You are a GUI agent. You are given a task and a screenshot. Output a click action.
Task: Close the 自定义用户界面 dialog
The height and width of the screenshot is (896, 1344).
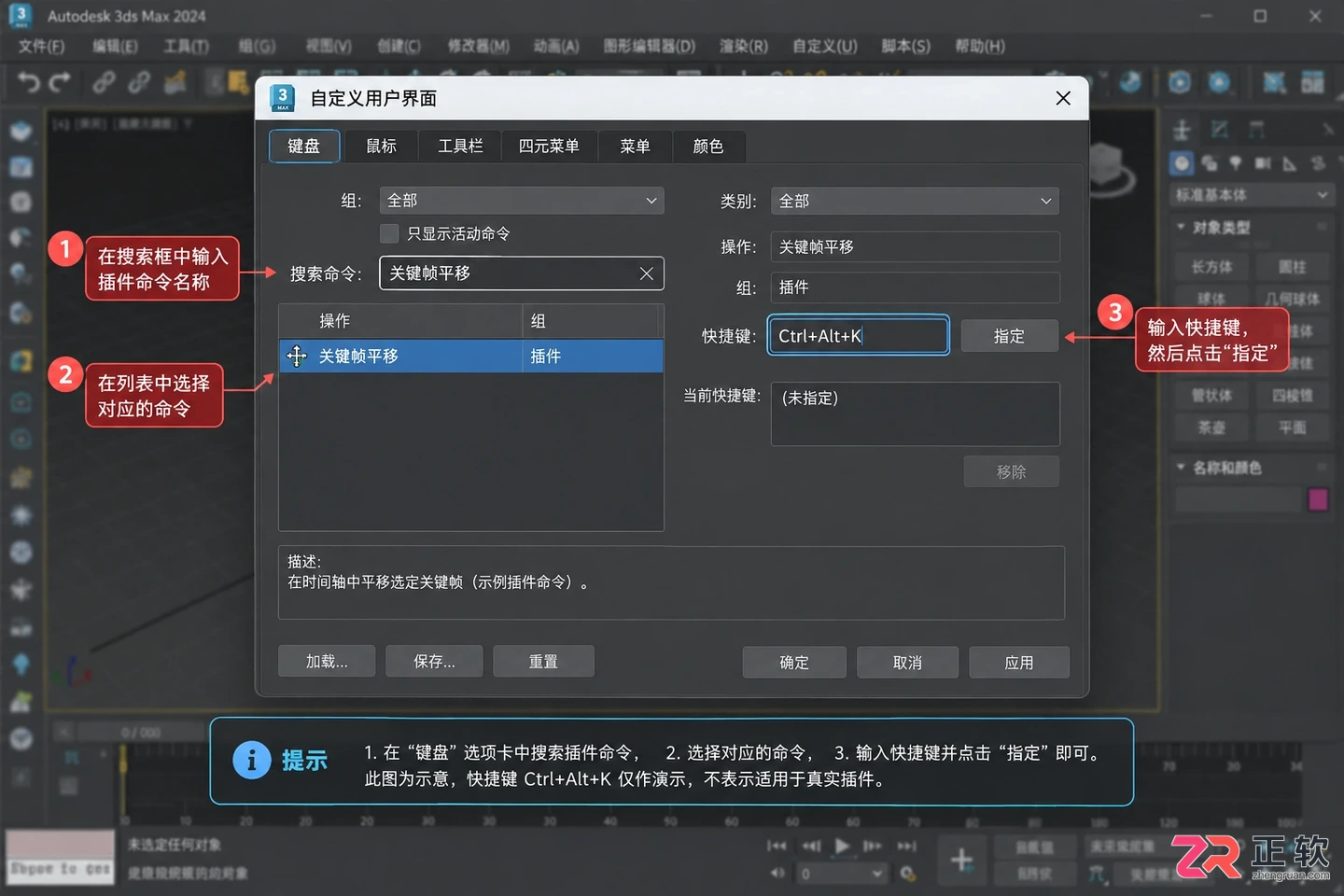pyautogui.click(x=1063, y=98)
